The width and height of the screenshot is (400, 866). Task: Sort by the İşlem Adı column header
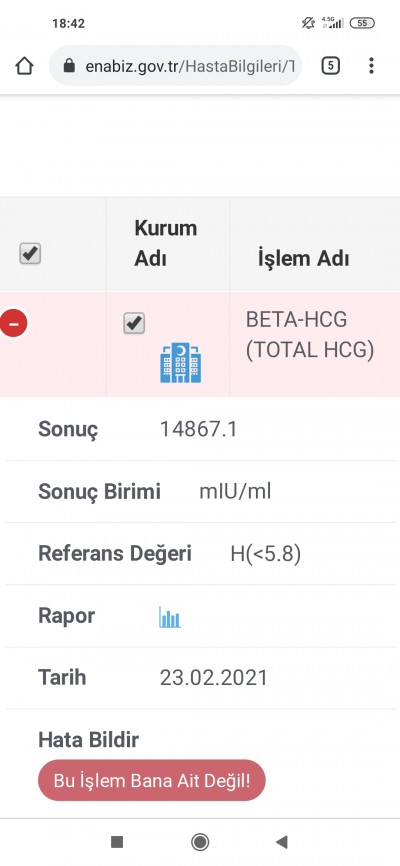tap(303, 258)
